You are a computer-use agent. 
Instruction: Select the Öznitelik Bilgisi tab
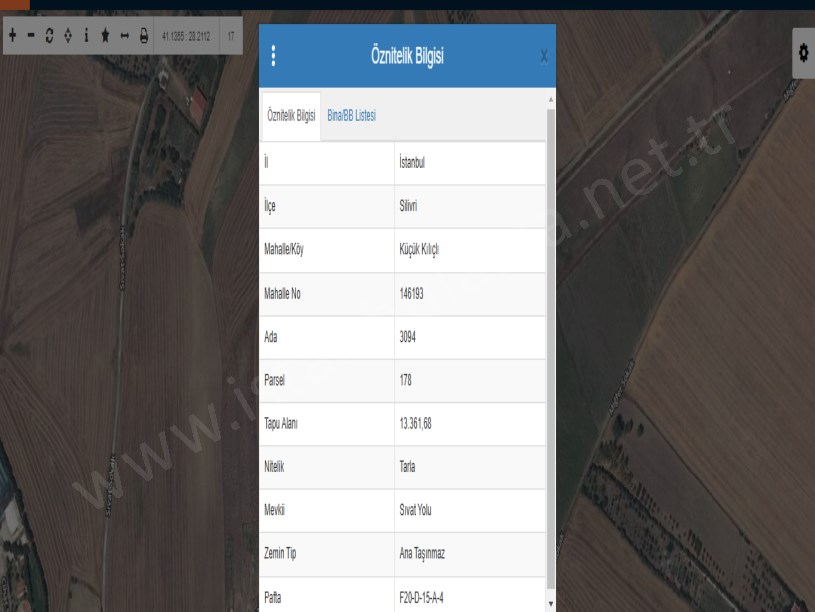[x=292, y=117]
